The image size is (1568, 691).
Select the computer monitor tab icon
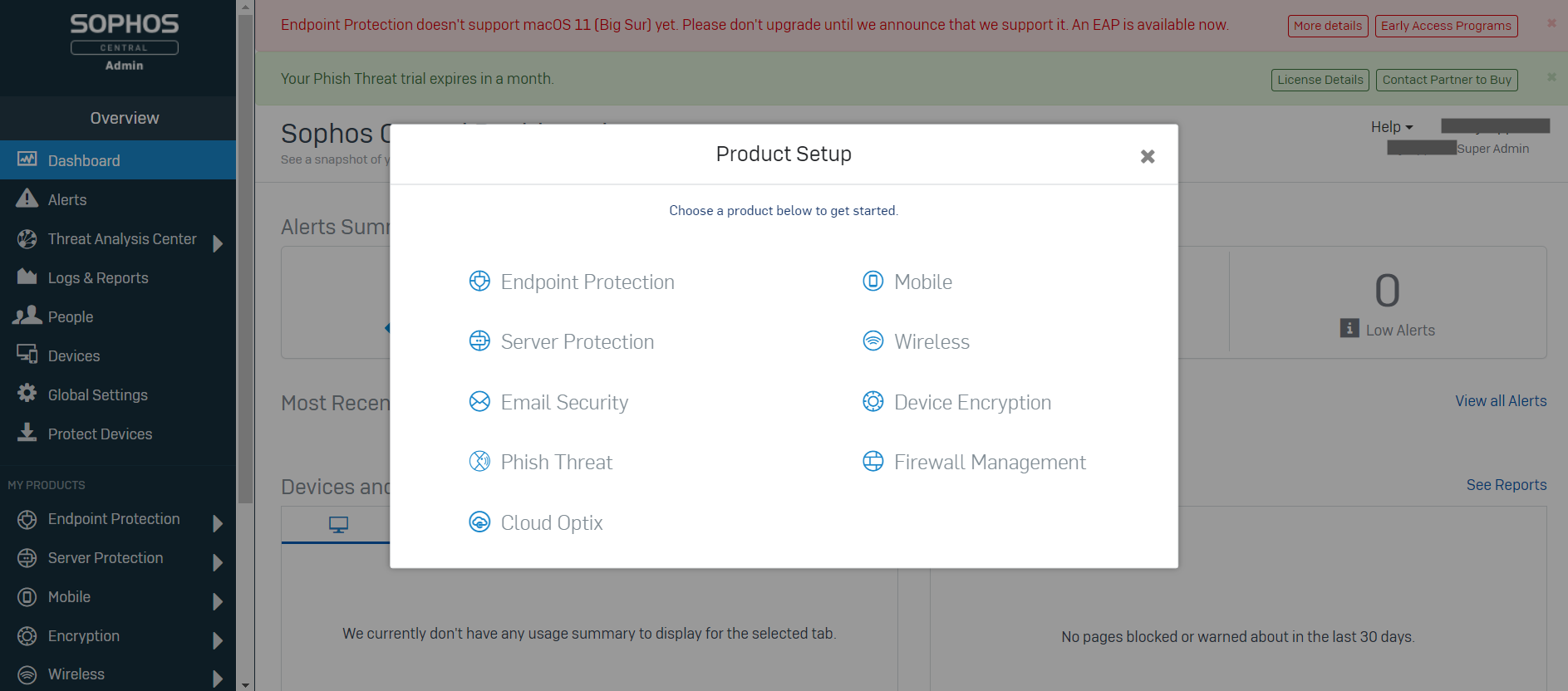tap(338, 525)
